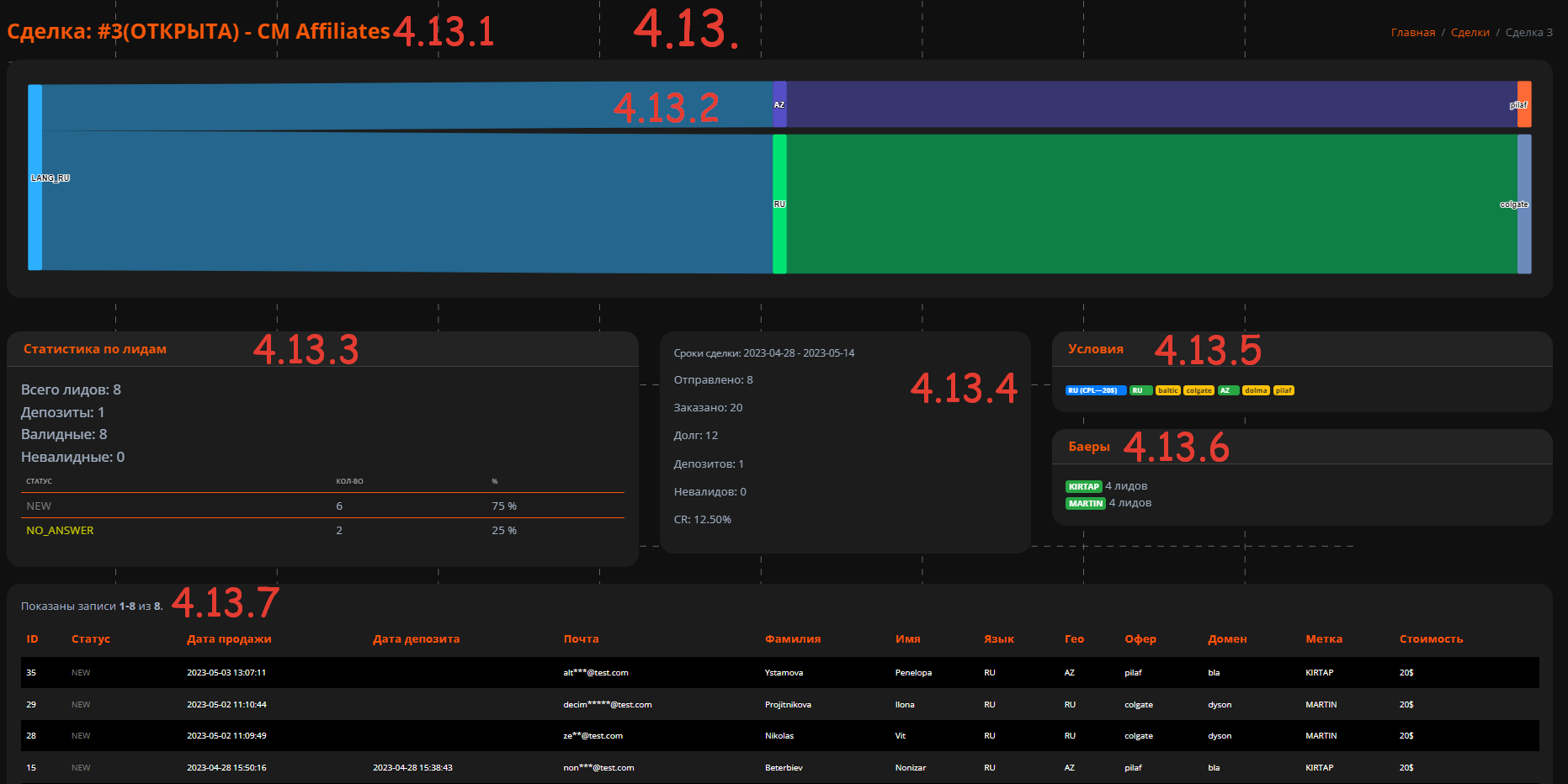The image size is (1568, 784).
Task: Select the purple AZ node in the Sankey chart
Action: point(779,104)
